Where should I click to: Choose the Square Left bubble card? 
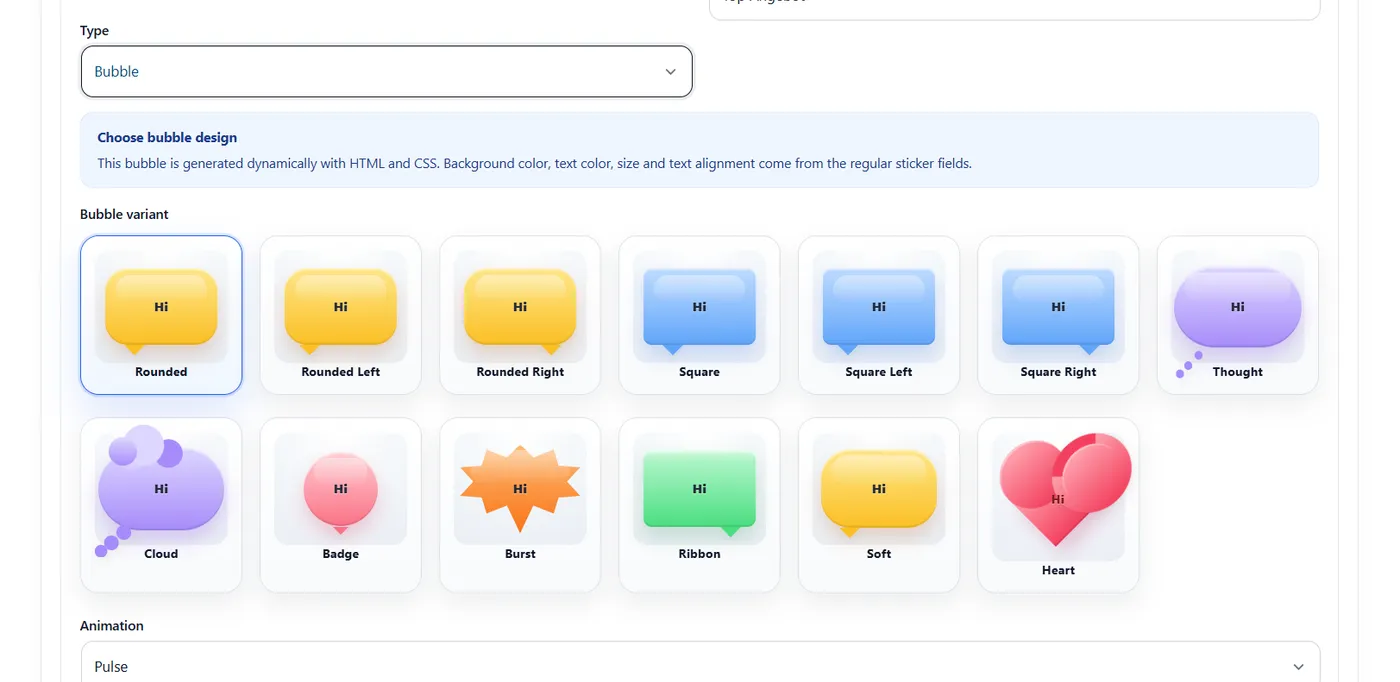[879, 315]
